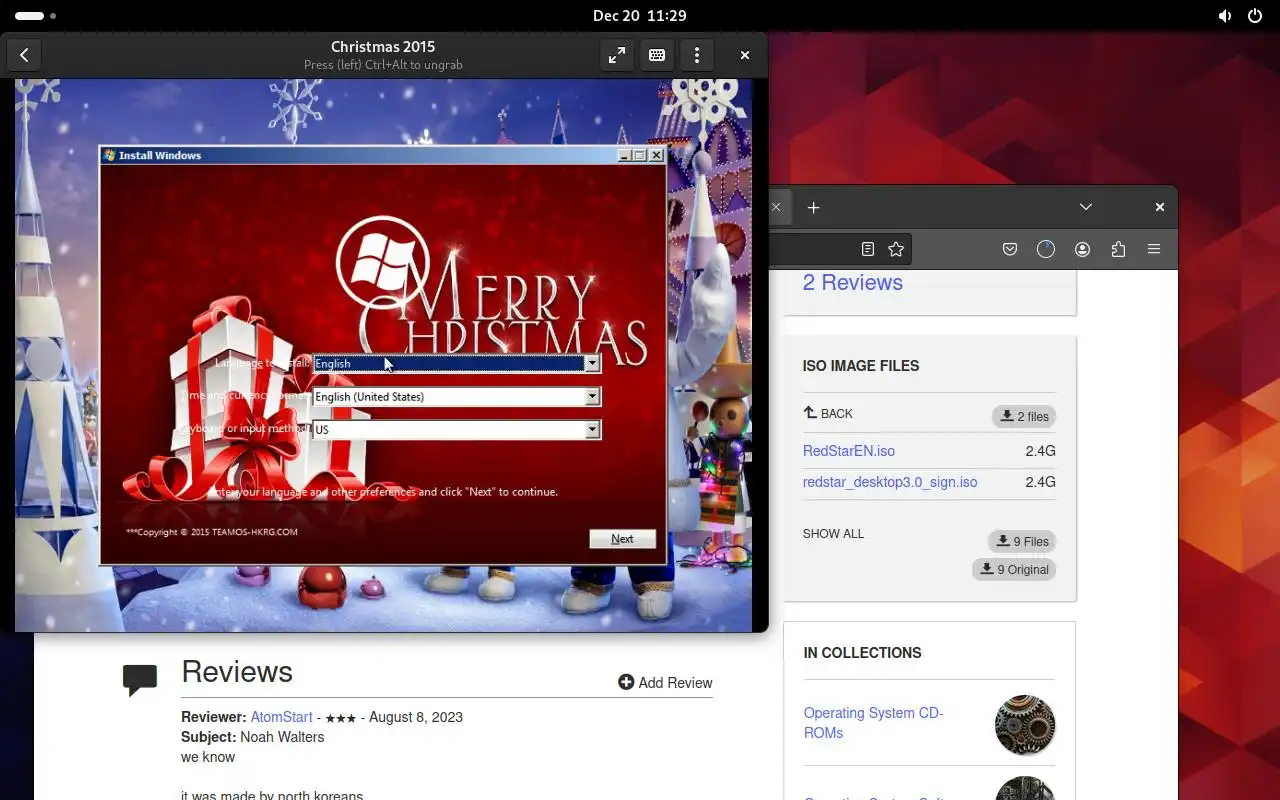Viewport: 1280px width, 800px height.
Task: Close the current browser tab
Action: (776, 208)
